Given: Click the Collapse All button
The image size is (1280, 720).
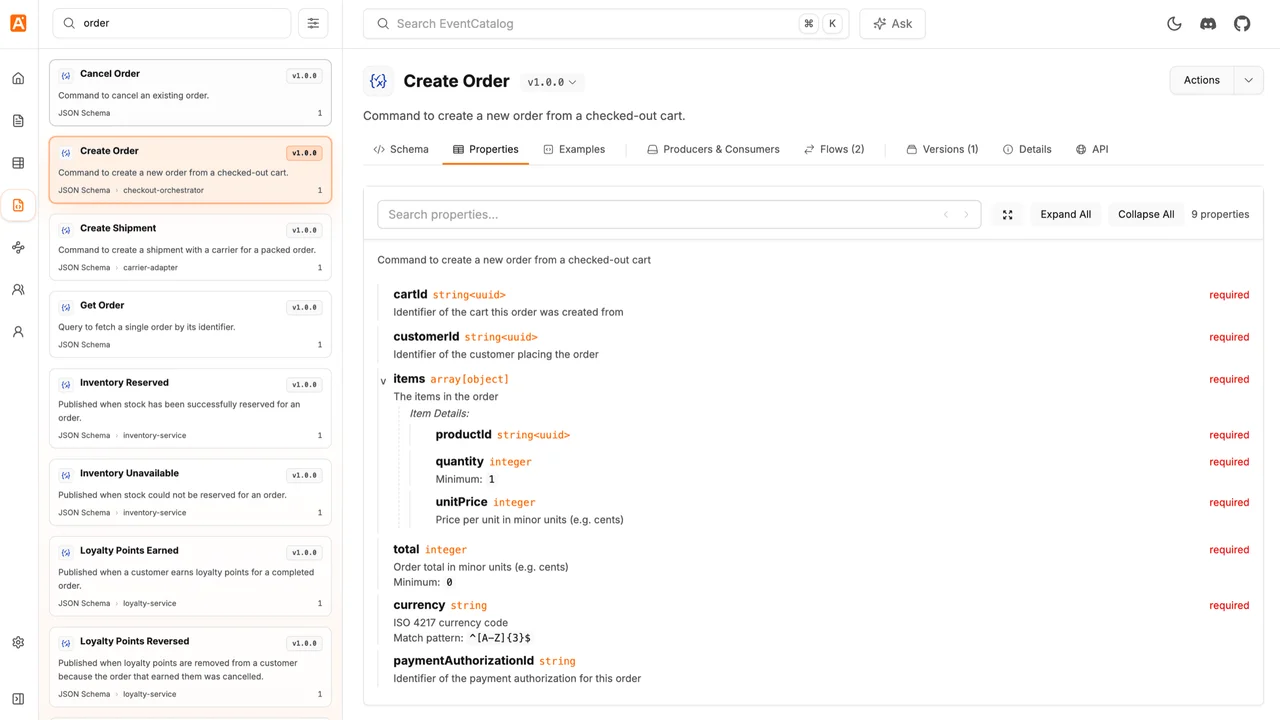Looking at the screenshot, I should (x=1146, y=215).
